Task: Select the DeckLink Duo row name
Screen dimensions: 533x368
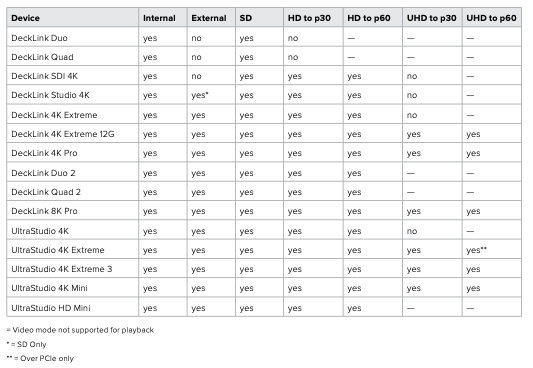Action: click(x=39, y=38)
